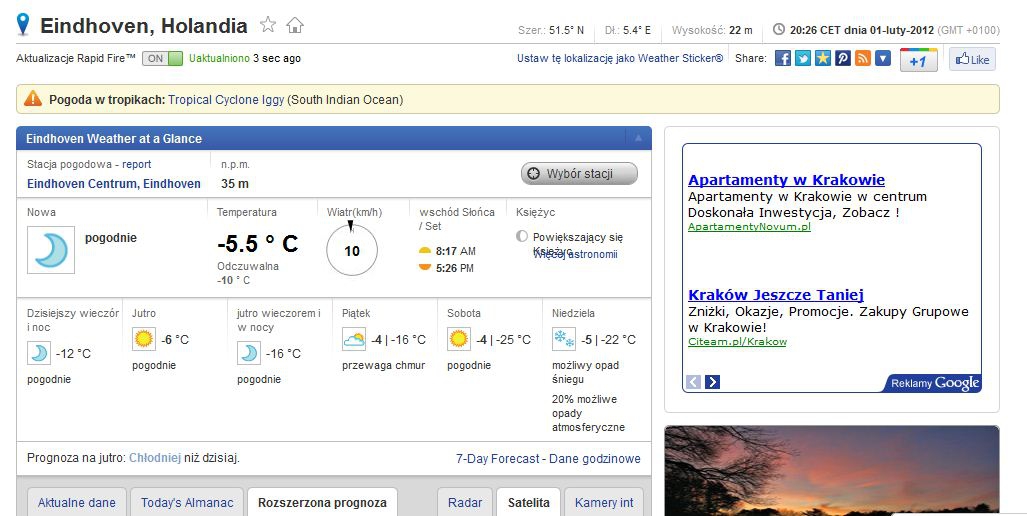Viewport: 1027px width, 516px height.
Task: Open the RSS feed icon
Action: (862, 59)
